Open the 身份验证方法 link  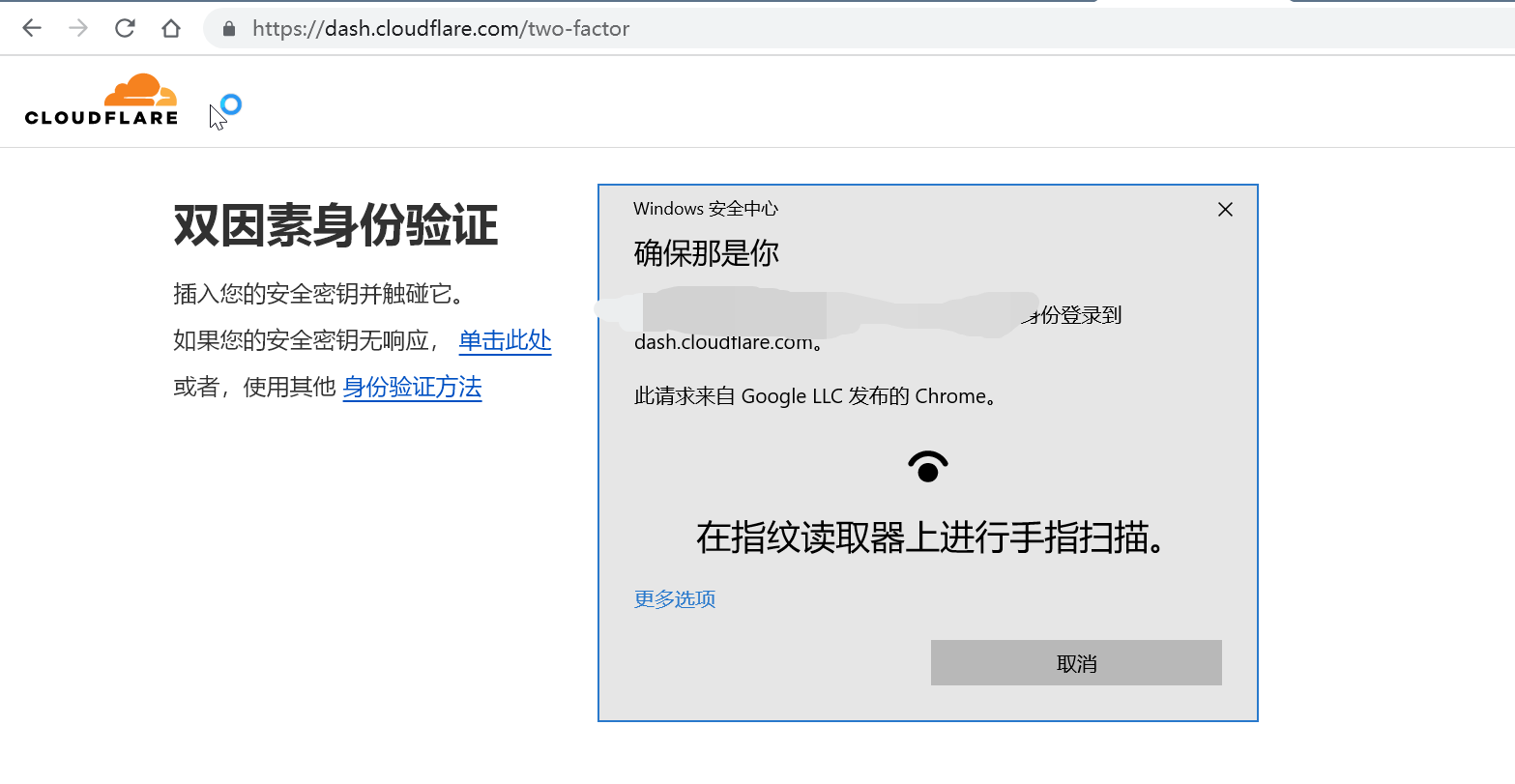coord(412,388)
